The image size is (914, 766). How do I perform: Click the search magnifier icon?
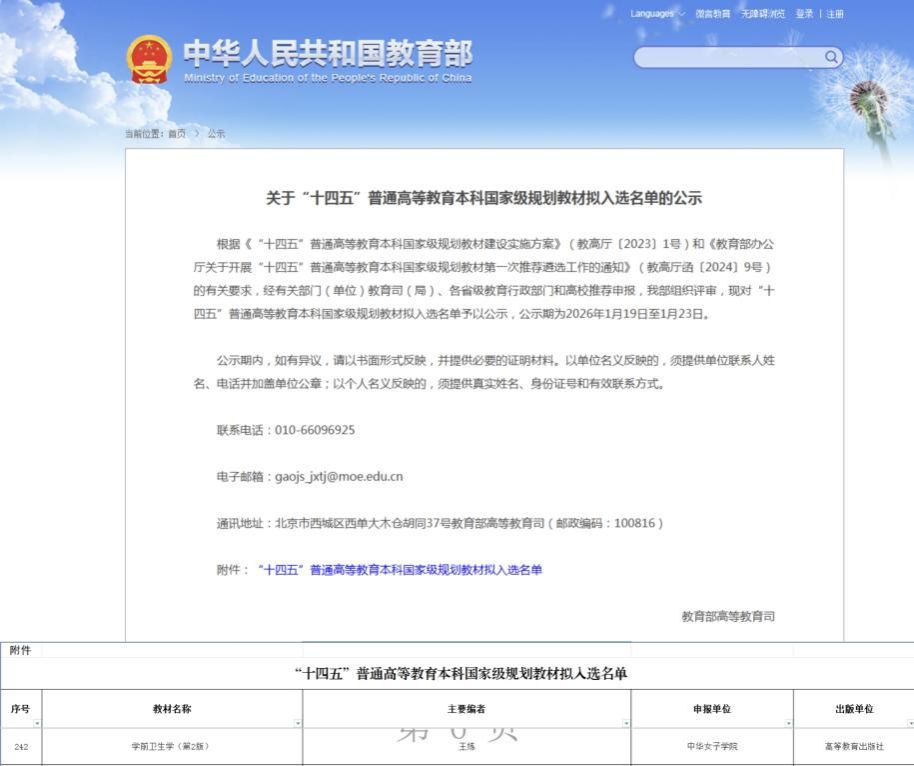click(831, 57)
